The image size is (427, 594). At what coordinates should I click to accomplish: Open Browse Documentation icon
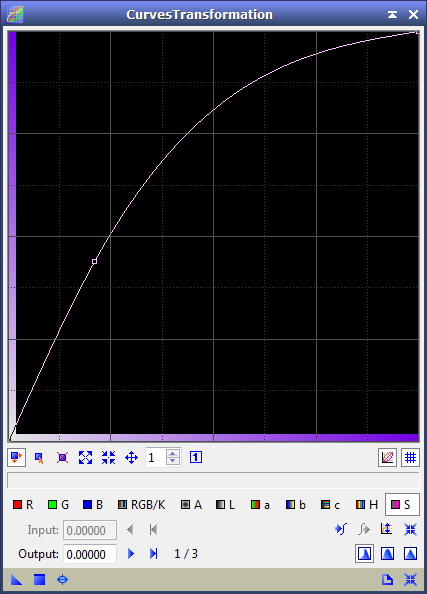[387, 580]
